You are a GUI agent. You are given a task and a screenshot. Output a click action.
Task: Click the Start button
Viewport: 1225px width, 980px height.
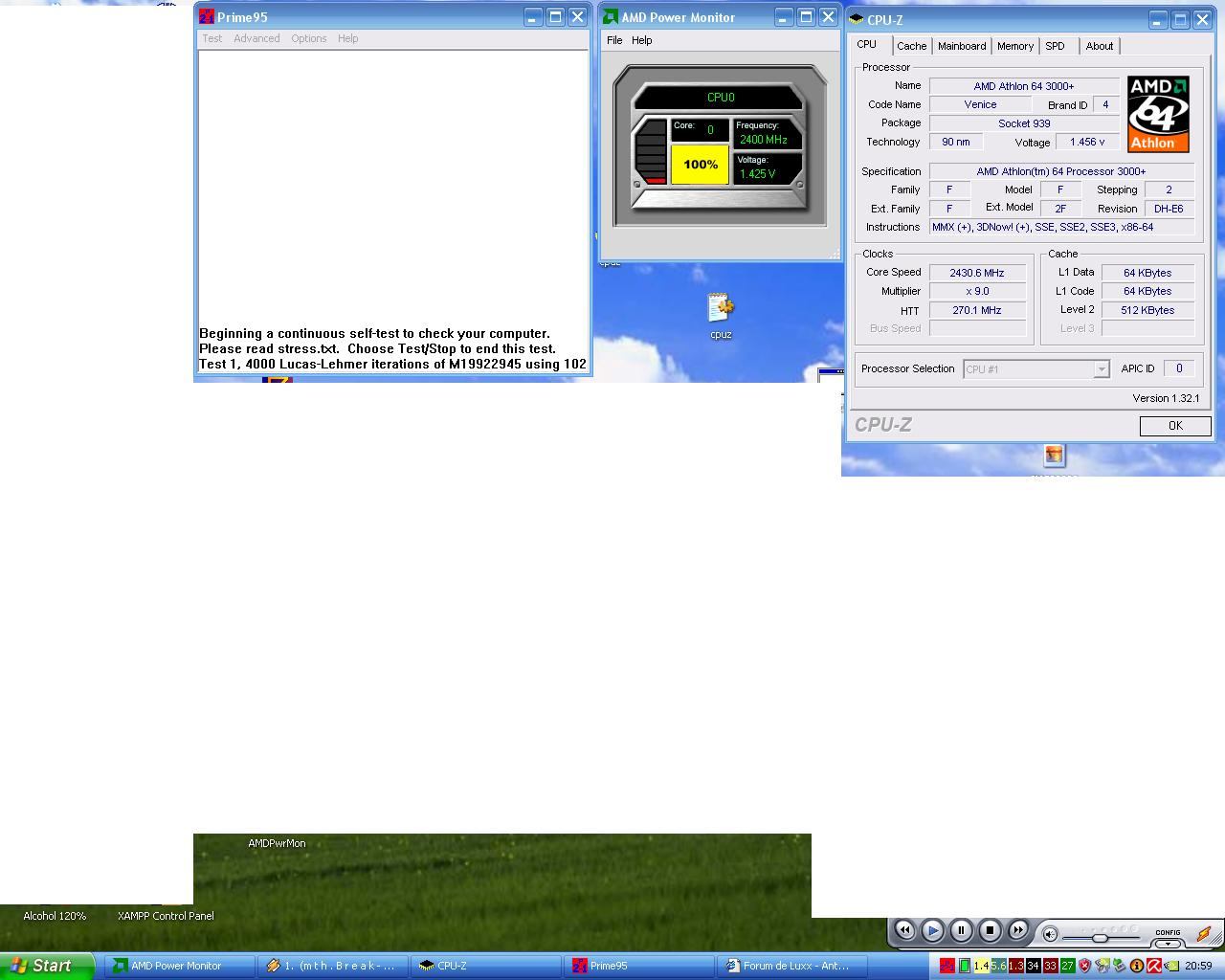tap(48, 966)
